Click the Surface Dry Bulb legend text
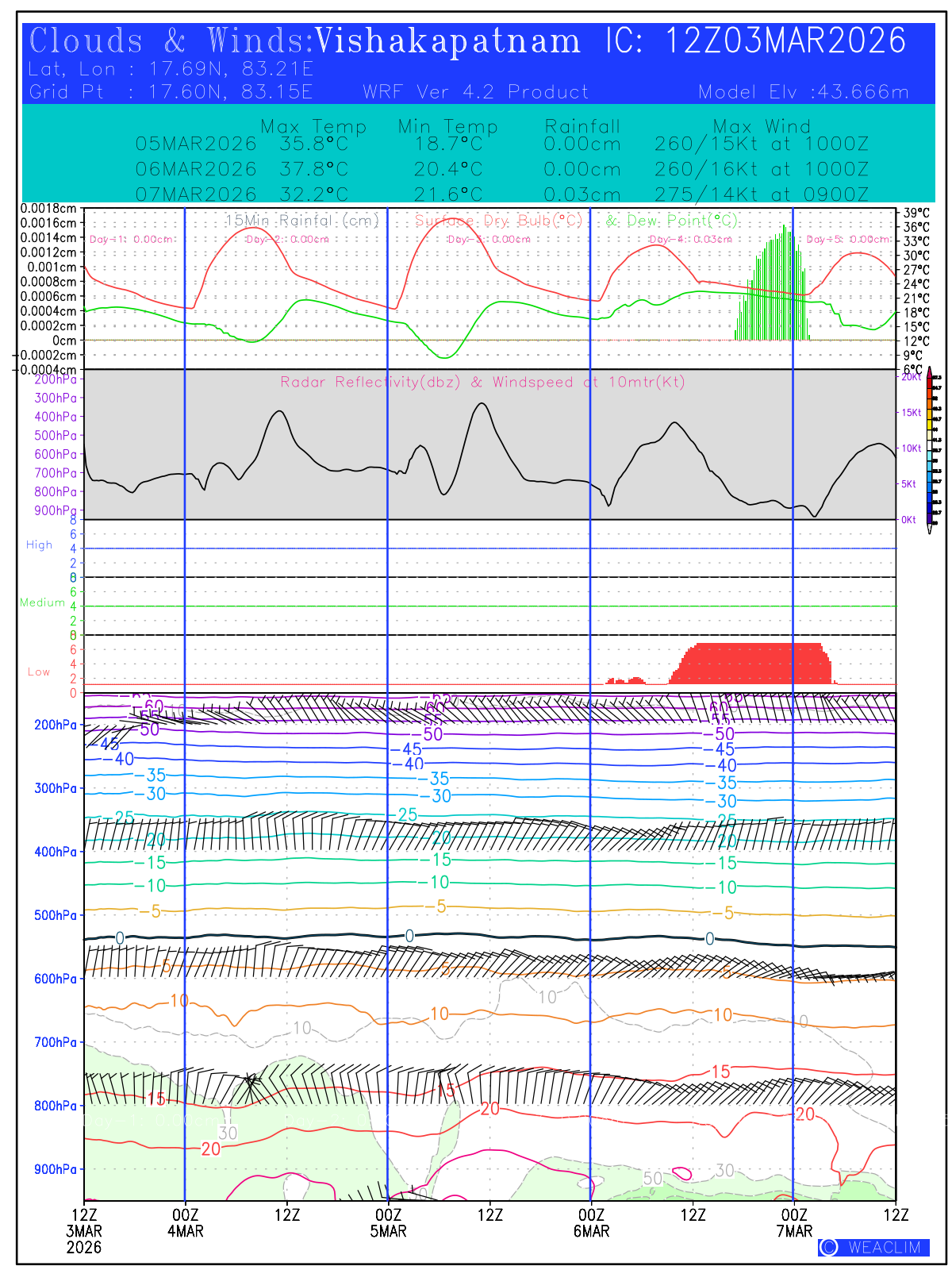This screenshot has height=1270, width=952. pos(498,221)
